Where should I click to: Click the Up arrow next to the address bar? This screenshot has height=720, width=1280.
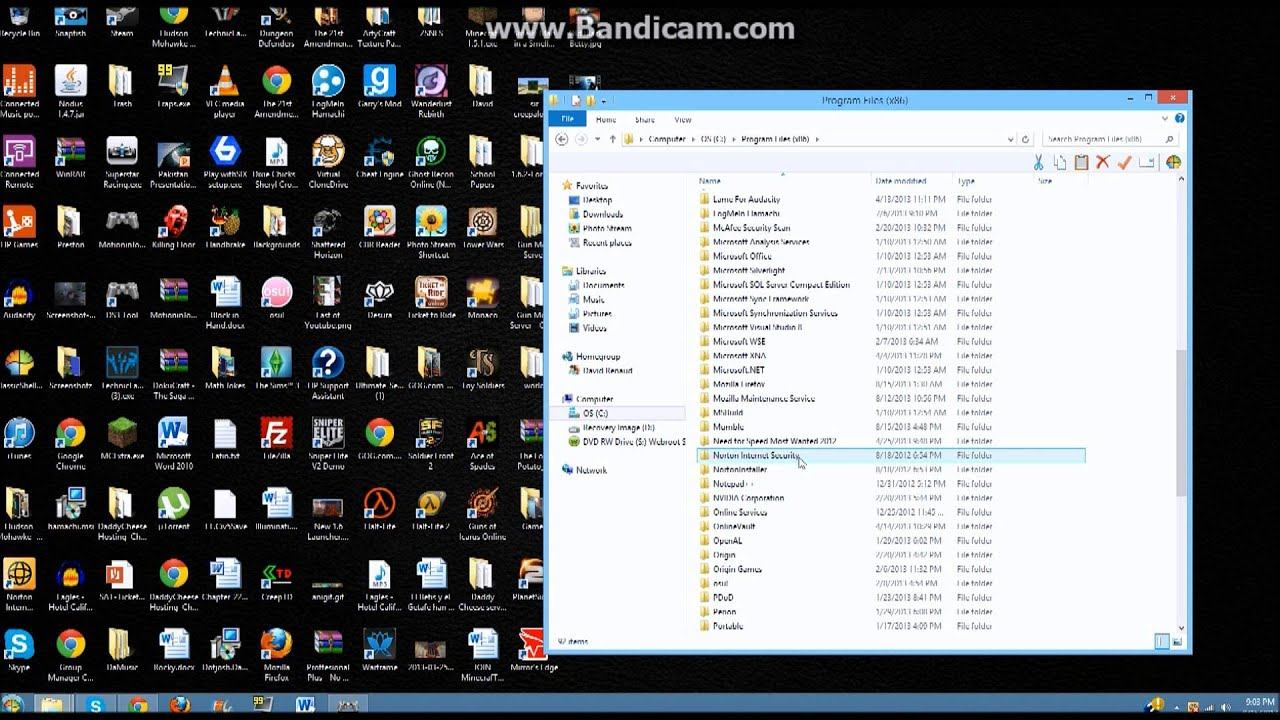pyautogui.click(x=613, y=139)
